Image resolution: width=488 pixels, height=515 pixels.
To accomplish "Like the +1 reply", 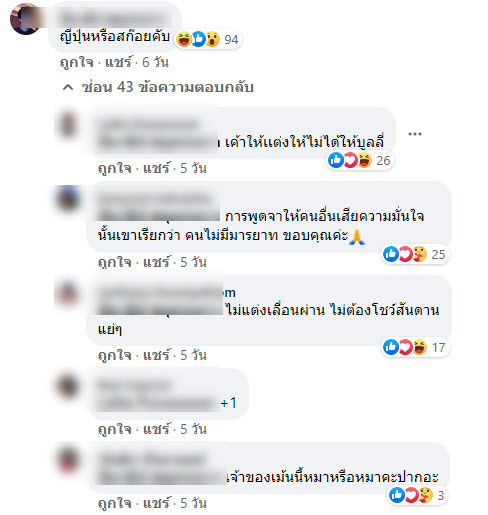I will 114,429.
